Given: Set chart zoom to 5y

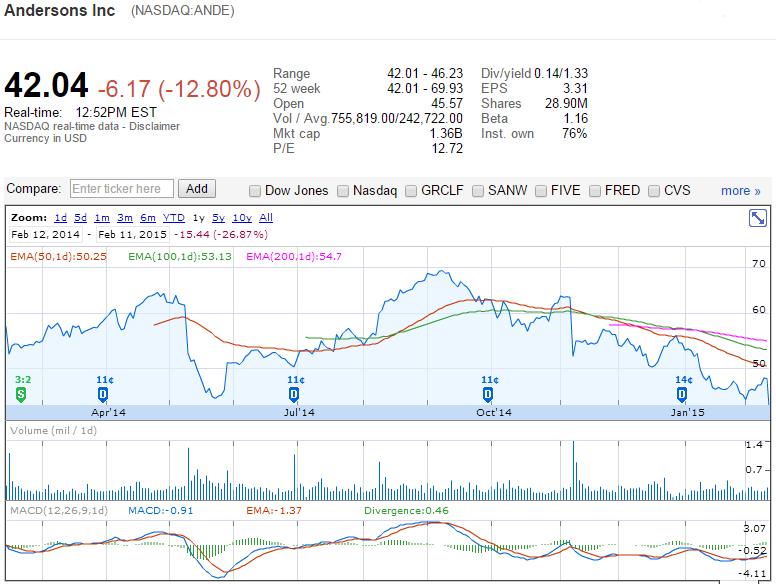Looking at the screenshot, I should pyautogui.click(x=218, y=218).
